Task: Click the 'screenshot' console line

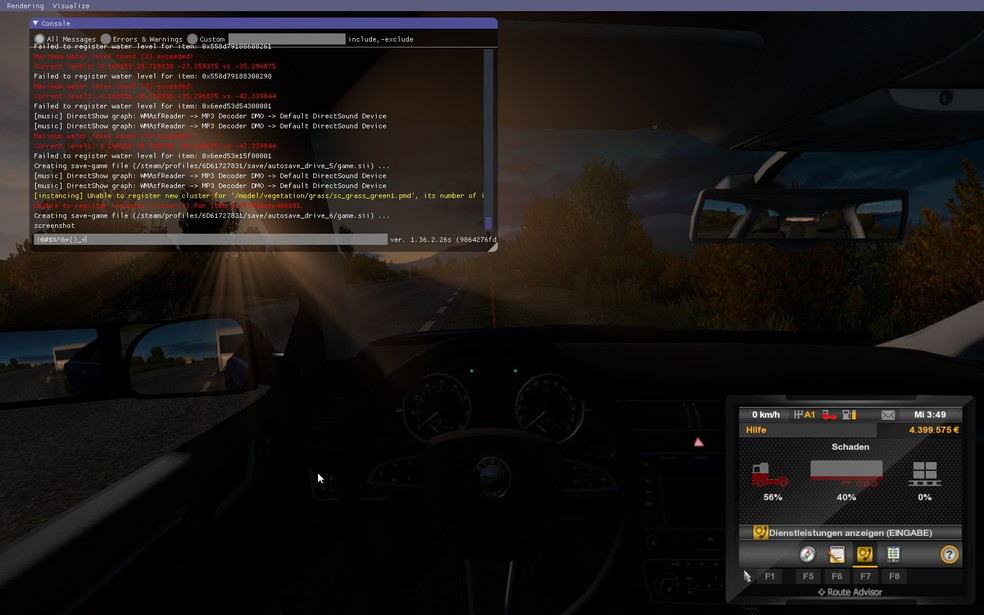Action: click(54, 225)
